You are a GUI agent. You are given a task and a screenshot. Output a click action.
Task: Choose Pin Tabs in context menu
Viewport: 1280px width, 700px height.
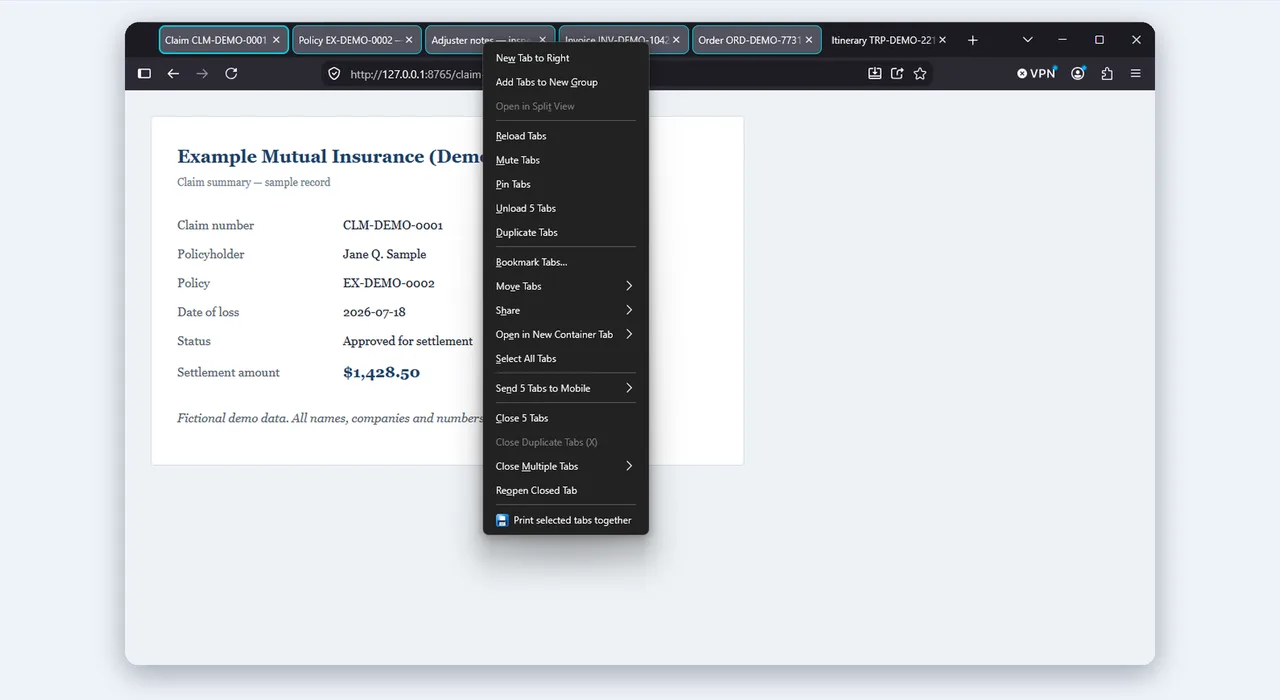[566, 184]
